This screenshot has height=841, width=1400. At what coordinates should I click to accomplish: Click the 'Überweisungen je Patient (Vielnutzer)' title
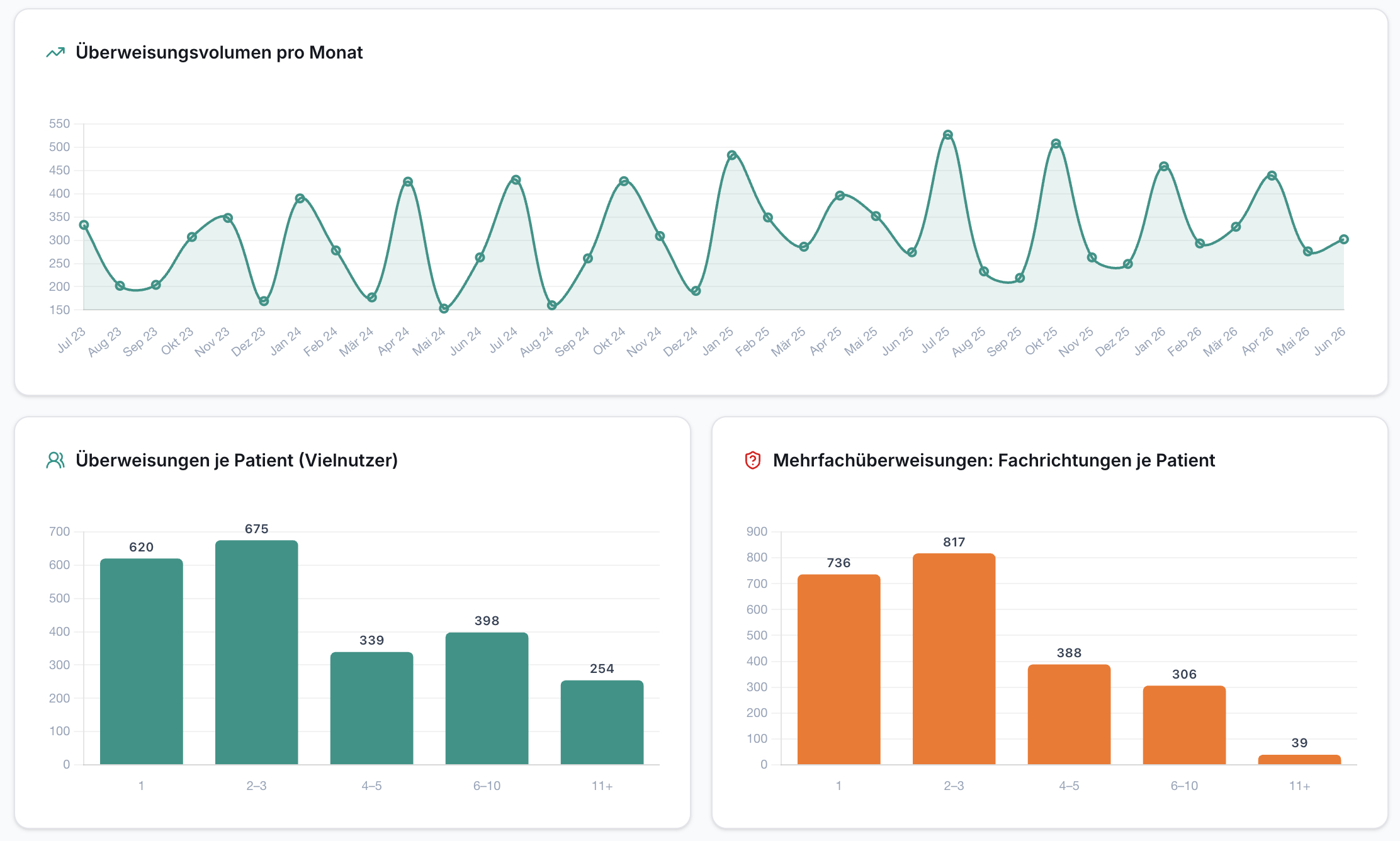click(x=237, y=460)
